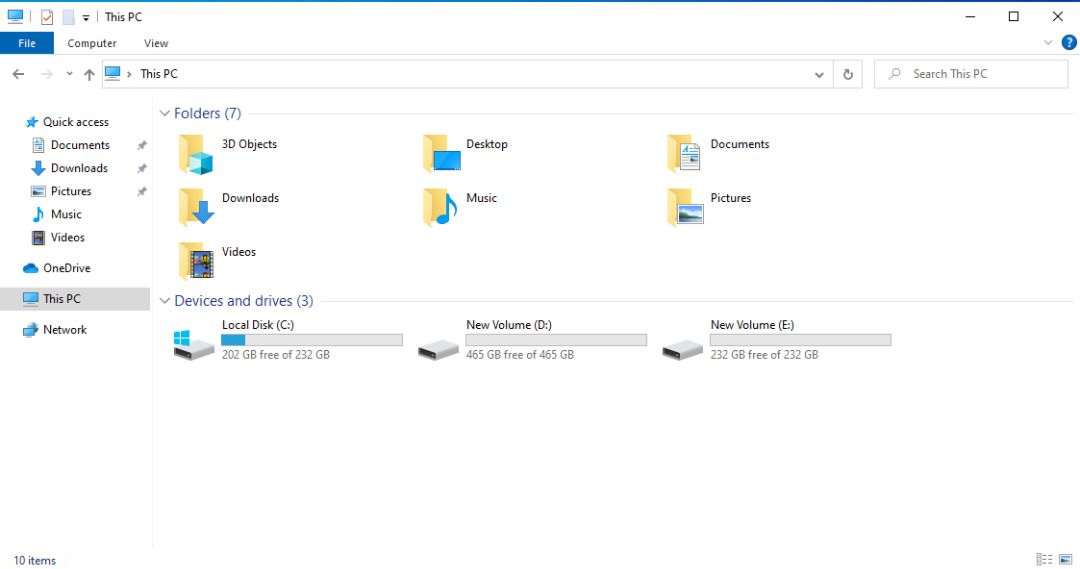Open address bar history dropdown
Screen dimensions: 1080x569
[x=819, y=74]
